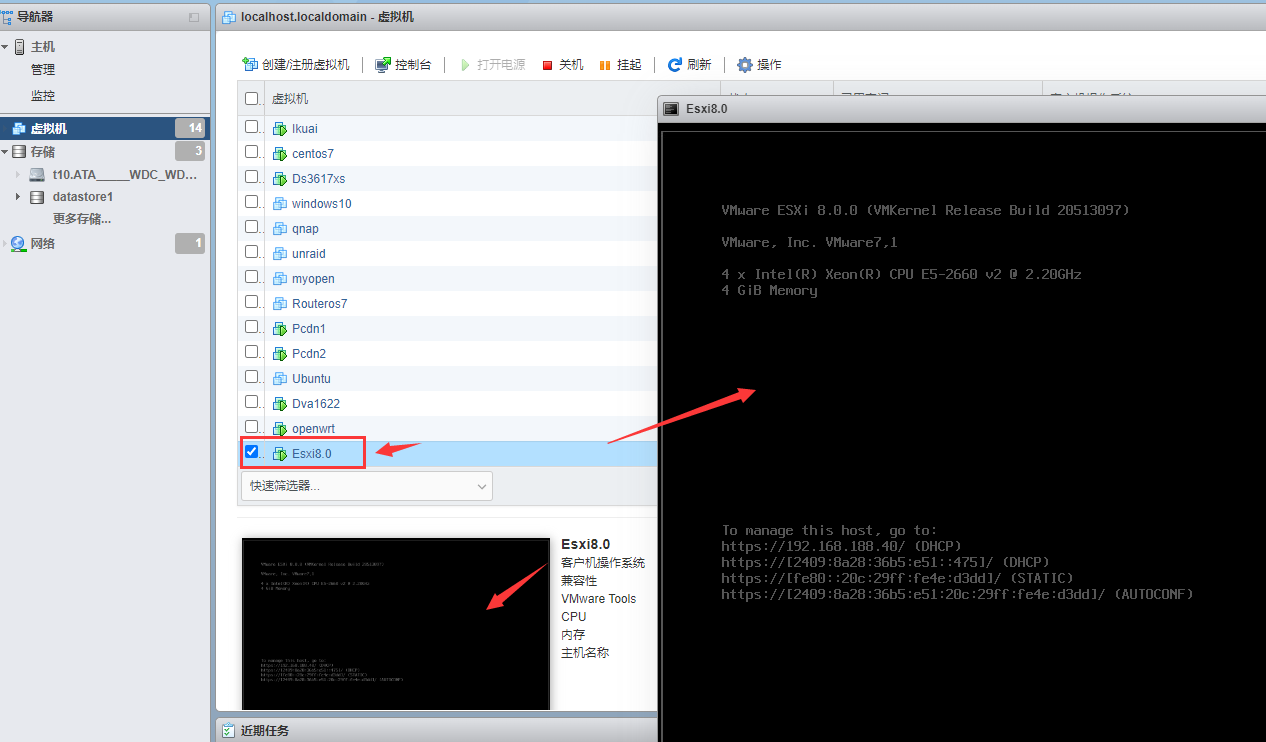This screenshot has width=1266, height=742.
Task: Click the centos7 VM icon
Action: click(280, 153)
